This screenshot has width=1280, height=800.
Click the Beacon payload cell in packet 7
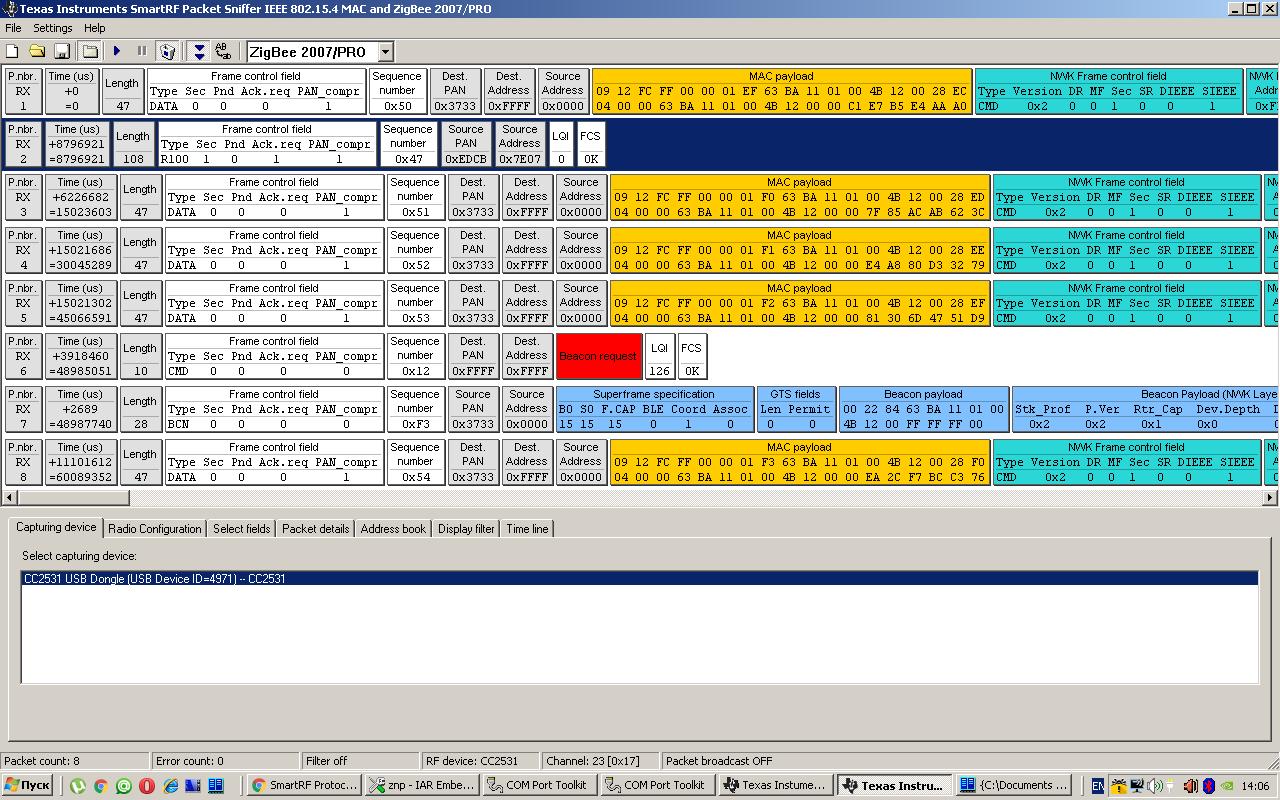[x=923, y=409]
